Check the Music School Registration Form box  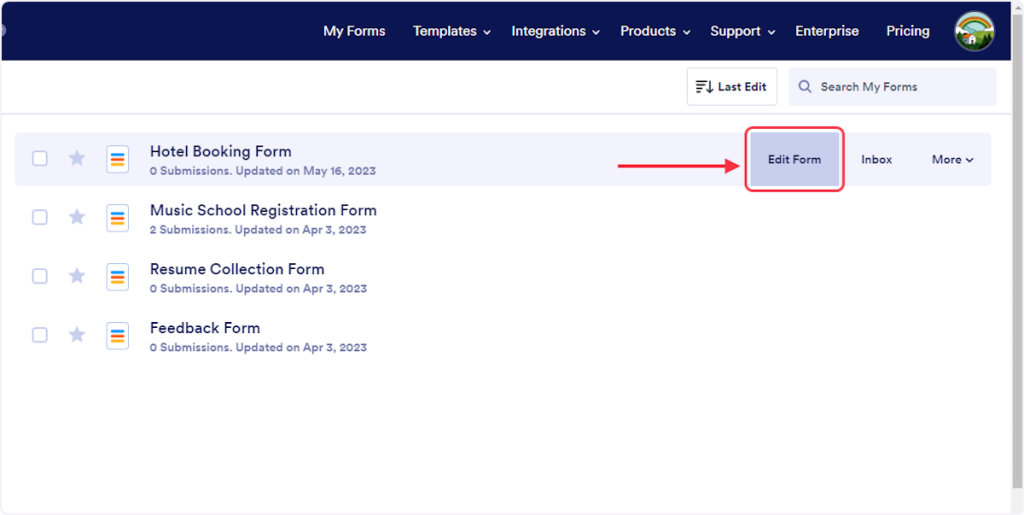click(40, 217)
